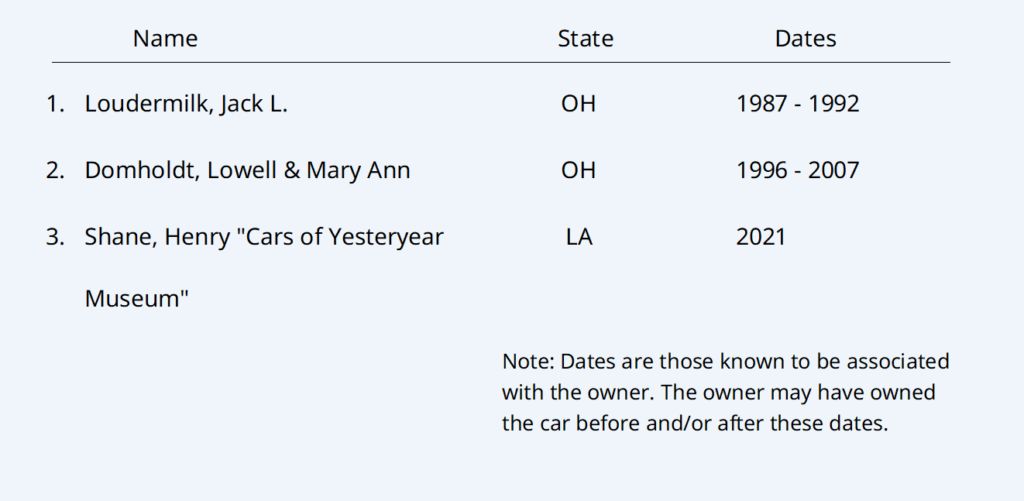Click the dates 1987 - 1992
Viewport: 1024px width, 501px height.
[x=797, y=103]
